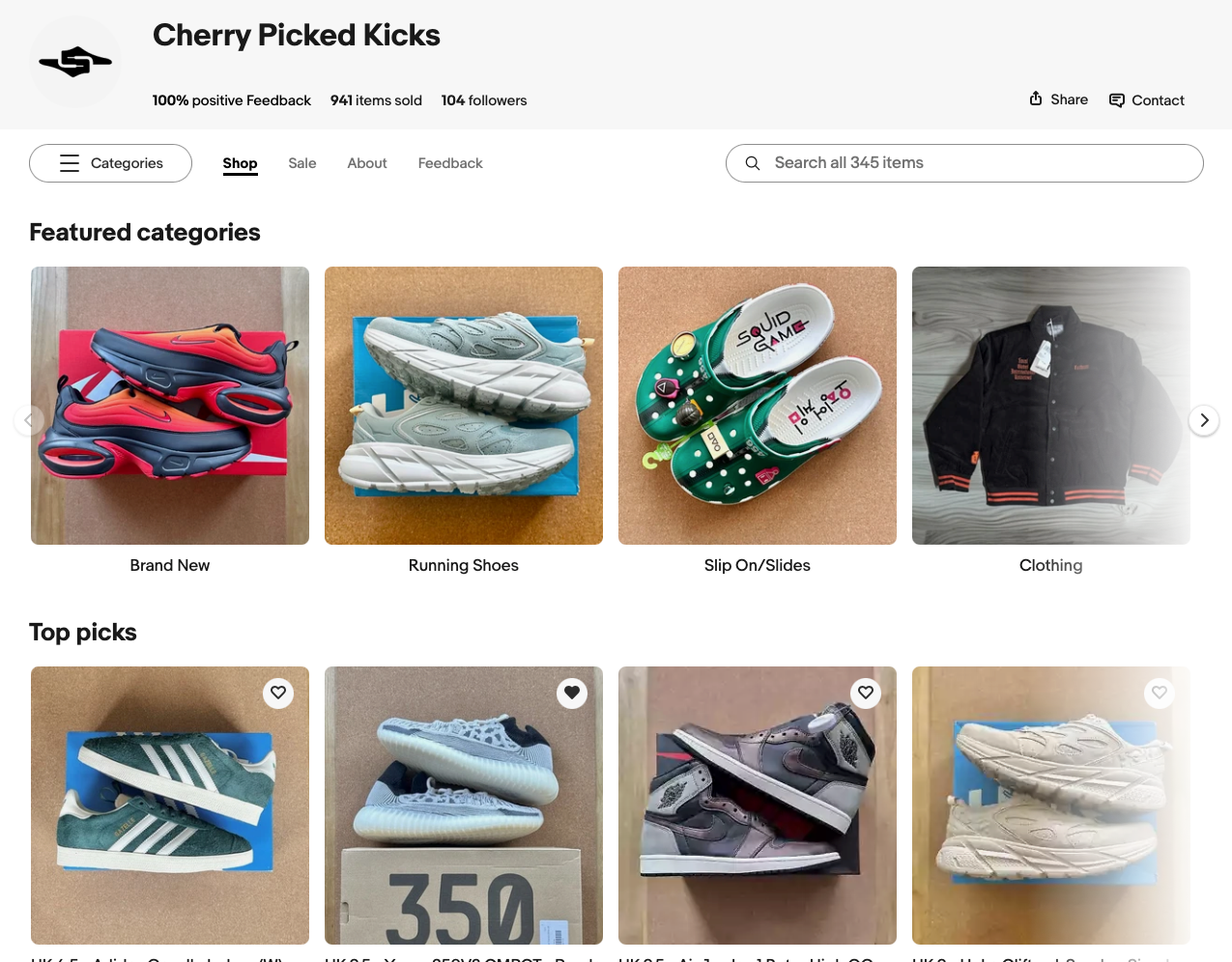Open the Clothing jacket thumbnail
The image size is (1232, 962).
coord(1051,406)
